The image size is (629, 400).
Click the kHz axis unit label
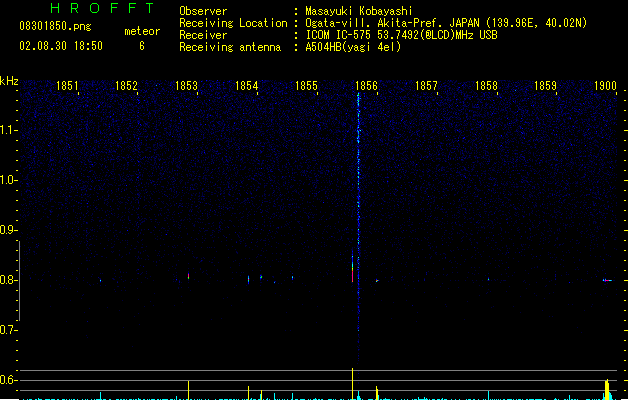[x=9, y=81]
